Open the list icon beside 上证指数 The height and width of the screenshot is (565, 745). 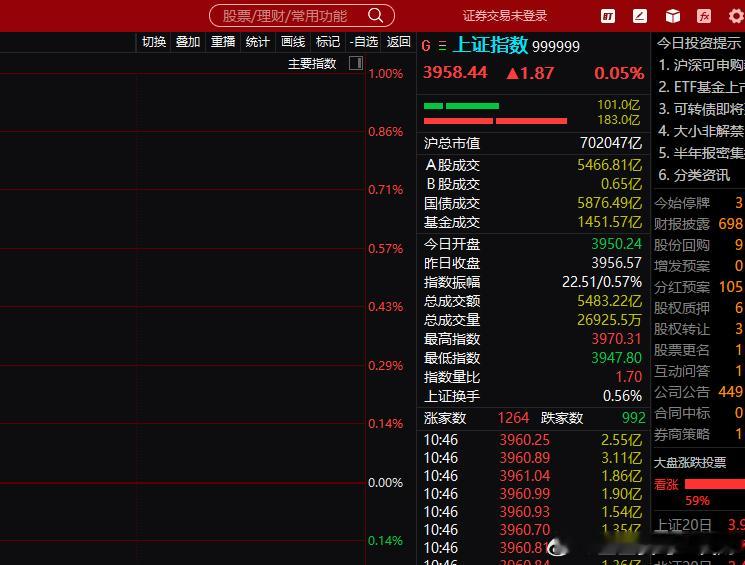pos(442,46)
